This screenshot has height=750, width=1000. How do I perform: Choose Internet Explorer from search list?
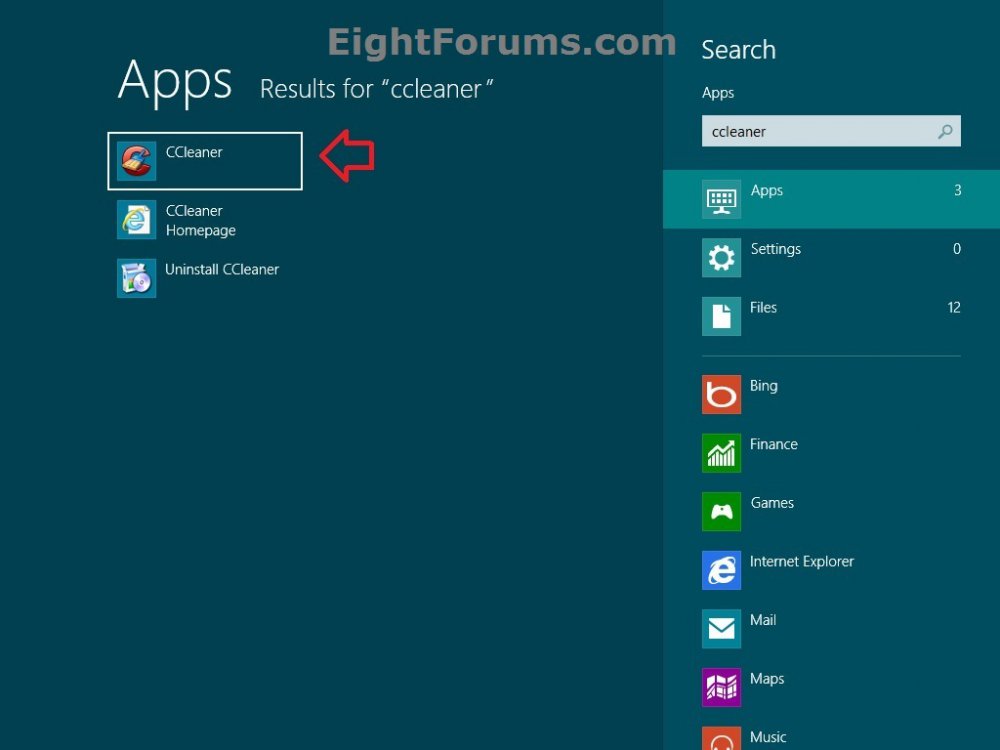(x=802, y=562)
